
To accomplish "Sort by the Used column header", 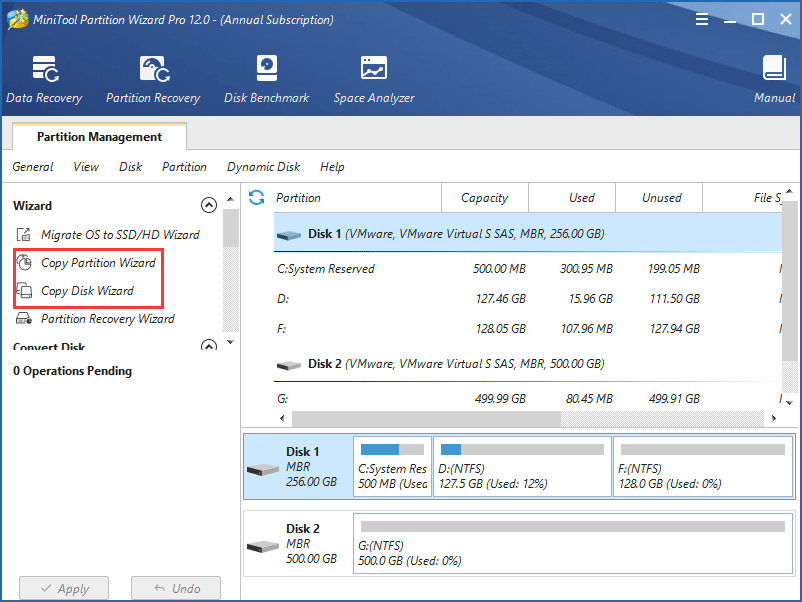I will [x=572, y=197].
